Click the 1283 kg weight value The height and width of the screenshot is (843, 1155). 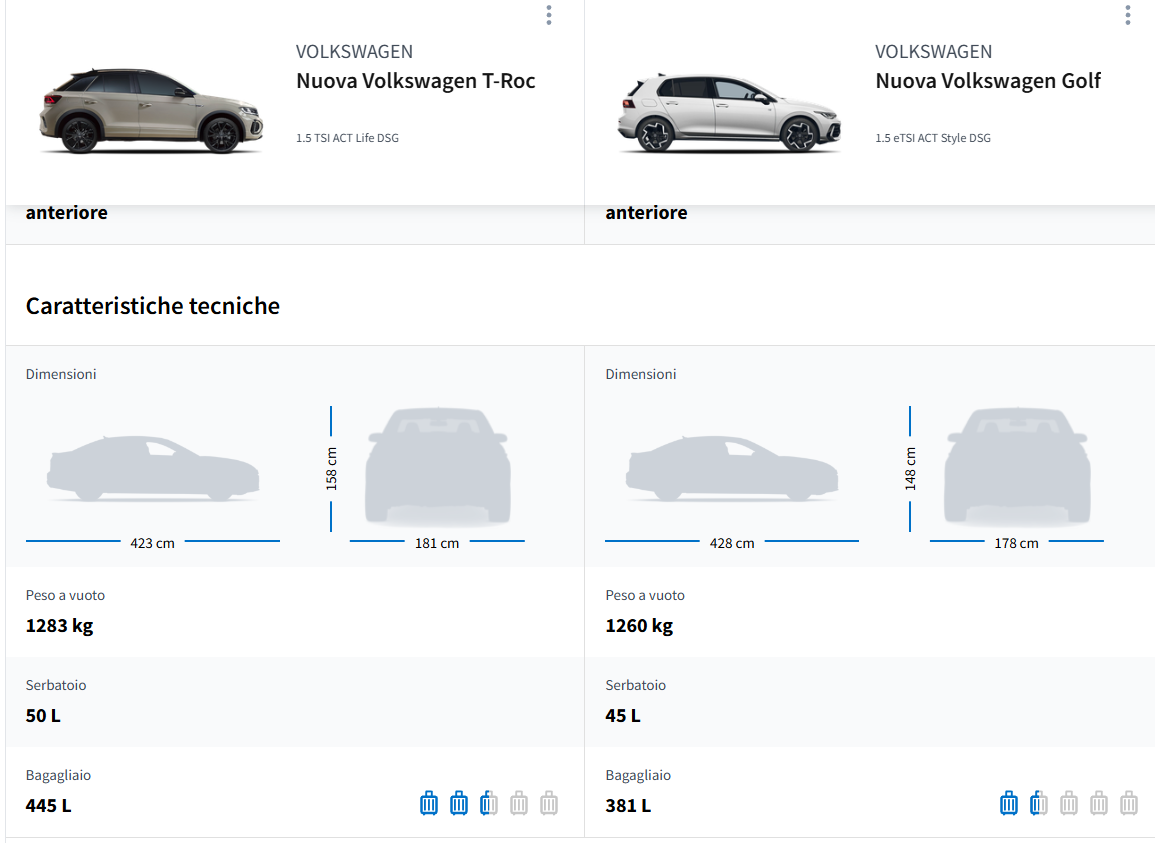[x=60, y=626]
